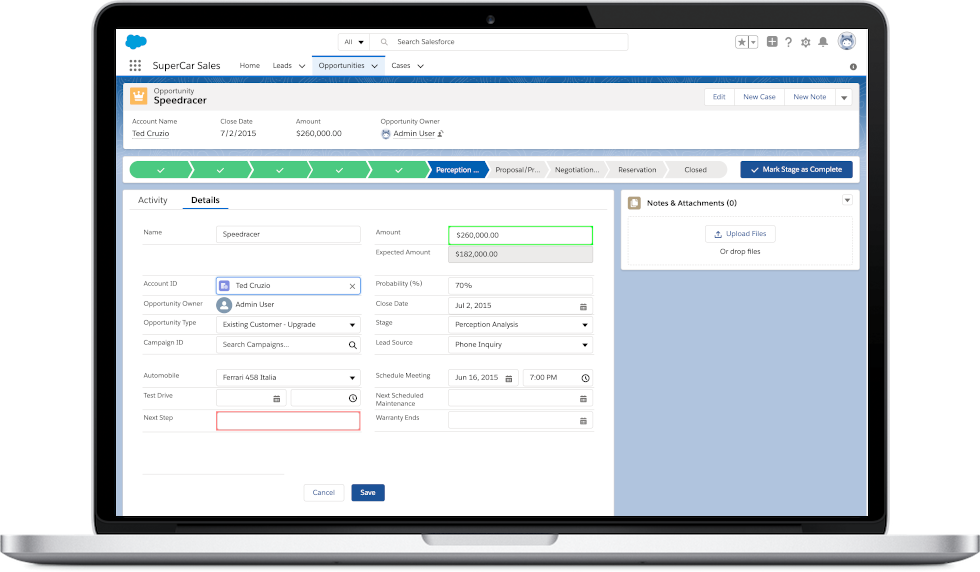Open the Test Drive clock icon
Image resolution: width=980 pixels, height=572 pixels.
pyautogui.click(x=352, y=398)
